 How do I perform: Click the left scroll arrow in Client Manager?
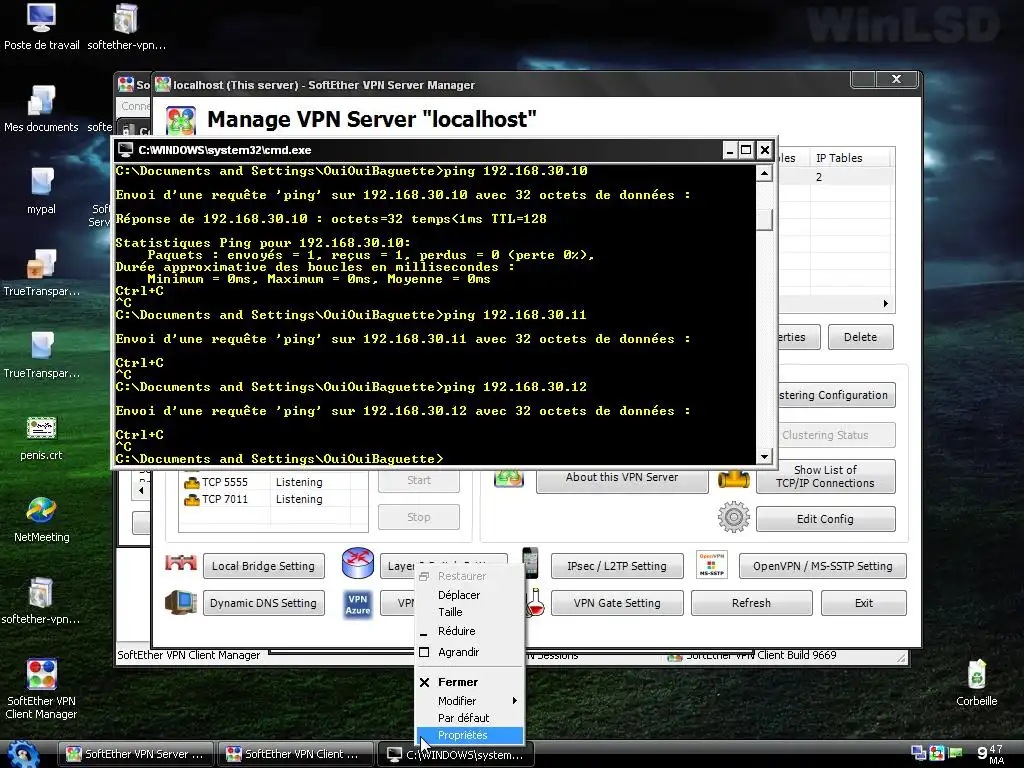tap(142, 490)
